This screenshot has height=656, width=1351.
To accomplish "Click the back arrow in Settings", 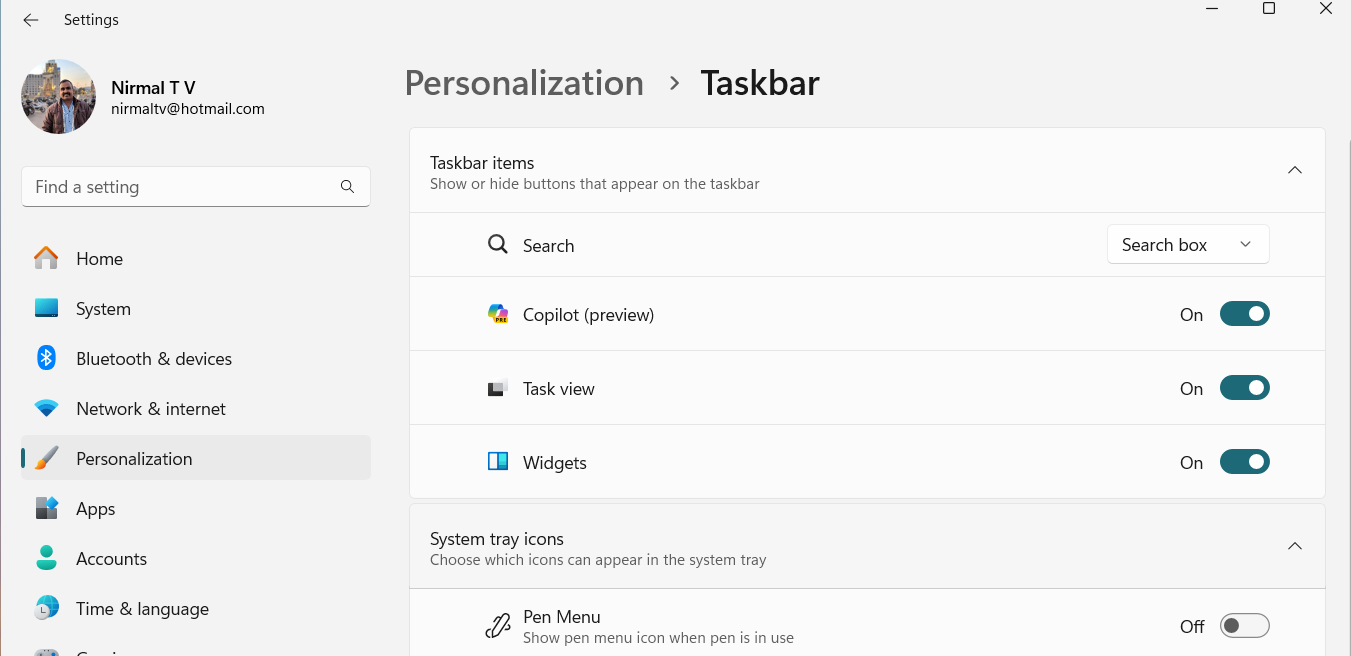I will click(x=31, y=20).
